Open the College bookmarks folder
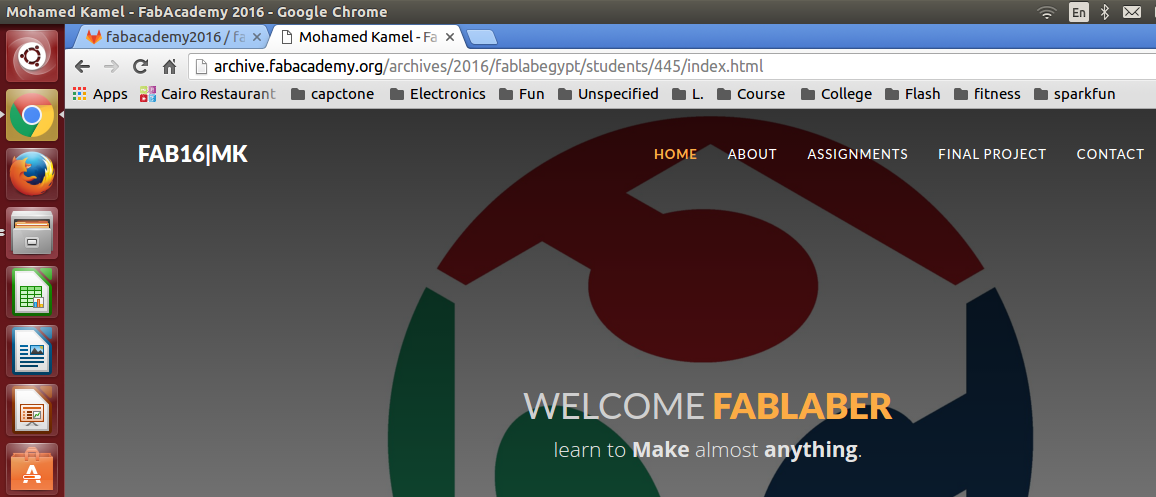Image resolution: width=1156 pixels, height=497 pixels. (x=837, y=94)
